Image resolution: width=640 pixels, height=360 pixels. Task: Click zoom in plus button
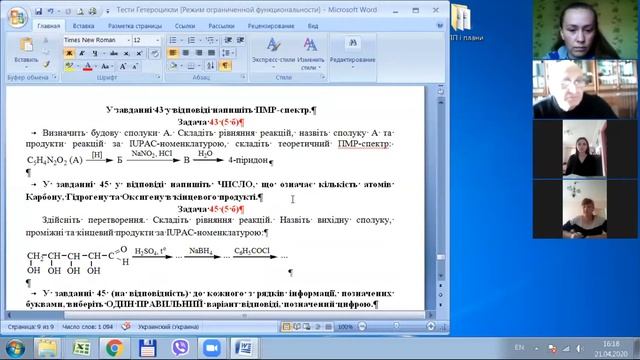(431, 326)
